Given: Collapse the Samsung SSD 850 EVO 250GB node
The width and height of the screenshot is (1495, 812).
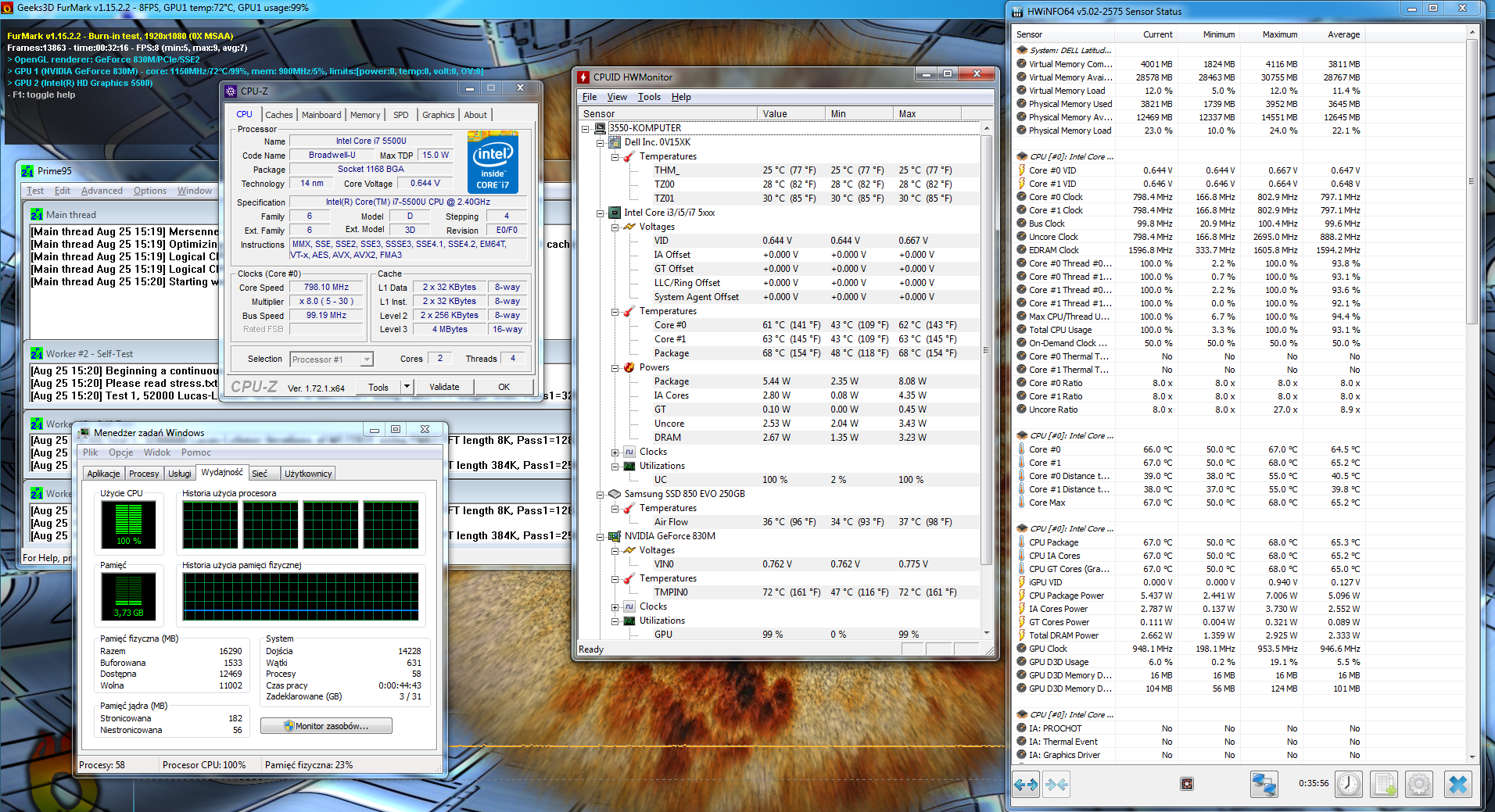Looking at the screenshot, I should [600, 495].
